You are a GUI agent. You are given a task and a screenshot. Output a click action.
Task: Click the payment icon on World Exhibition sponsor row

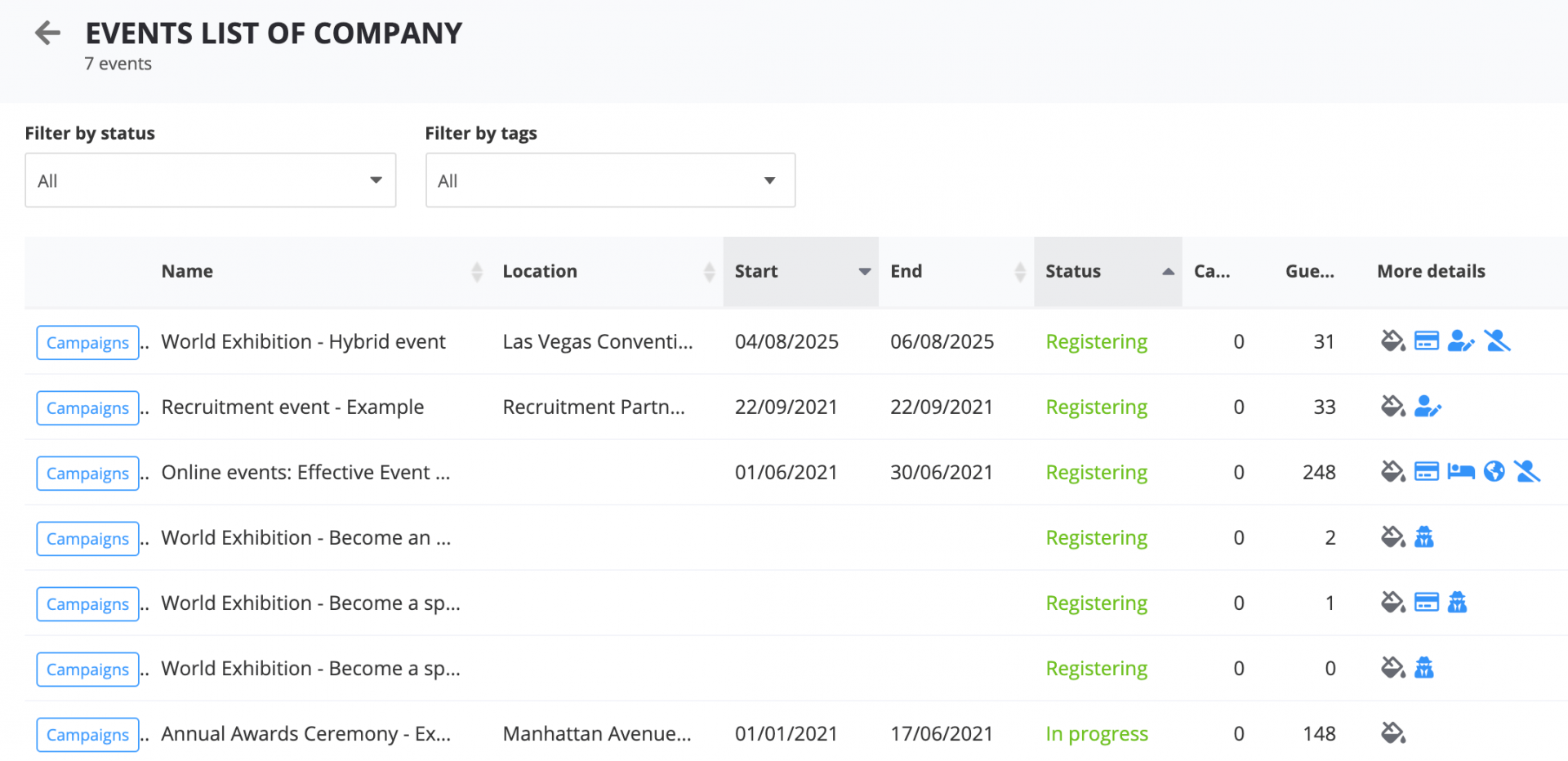[x=1427, y=603]
